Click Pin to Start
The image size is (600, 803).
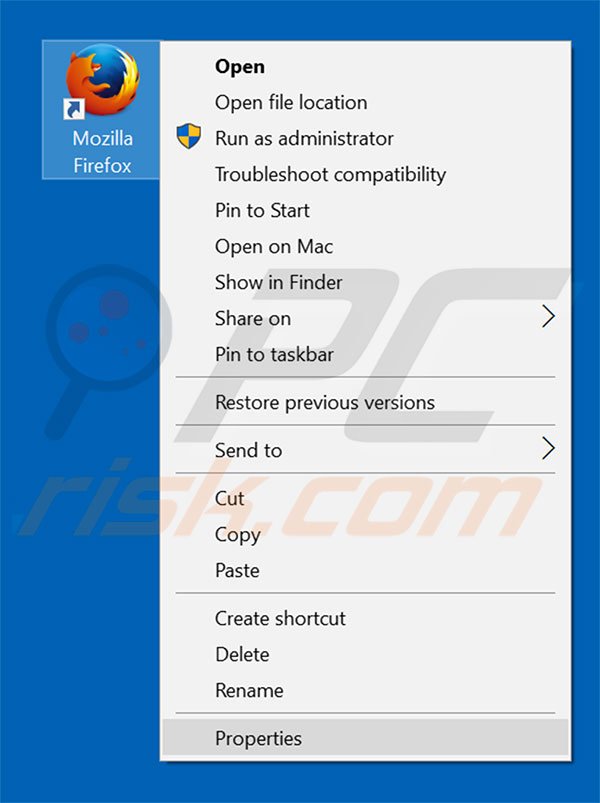(x=366, y=210)
